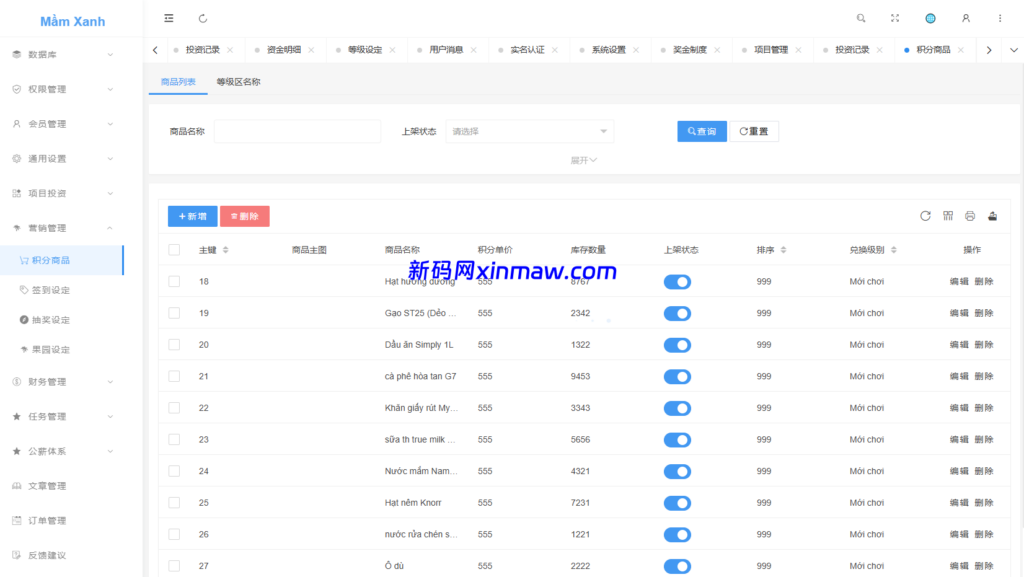Open the user profile icon
The height and width of the screenshot is (577, 1024).
[965, 18]
